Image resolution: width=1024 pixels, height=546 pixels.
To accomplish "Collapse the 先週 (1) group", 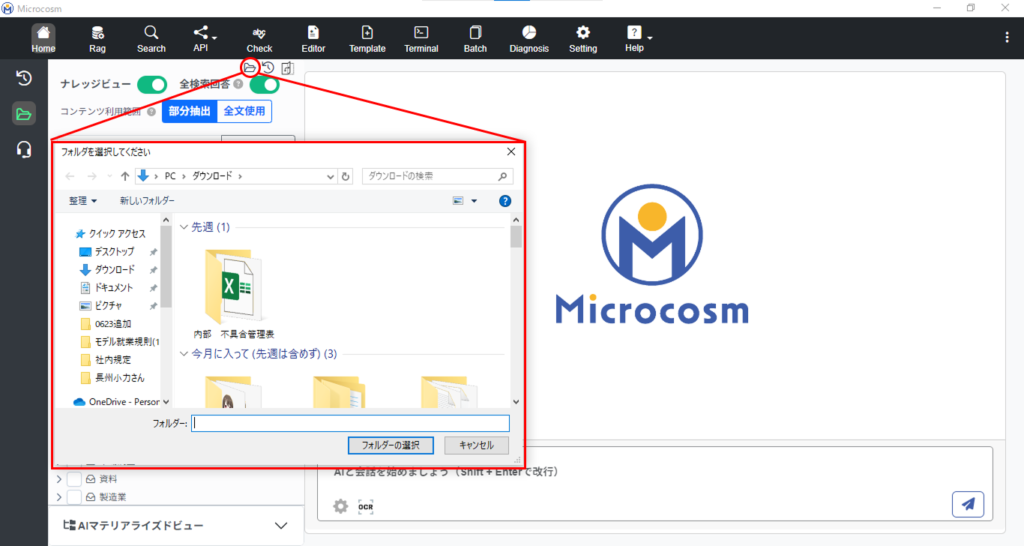I will click(184, 227).
